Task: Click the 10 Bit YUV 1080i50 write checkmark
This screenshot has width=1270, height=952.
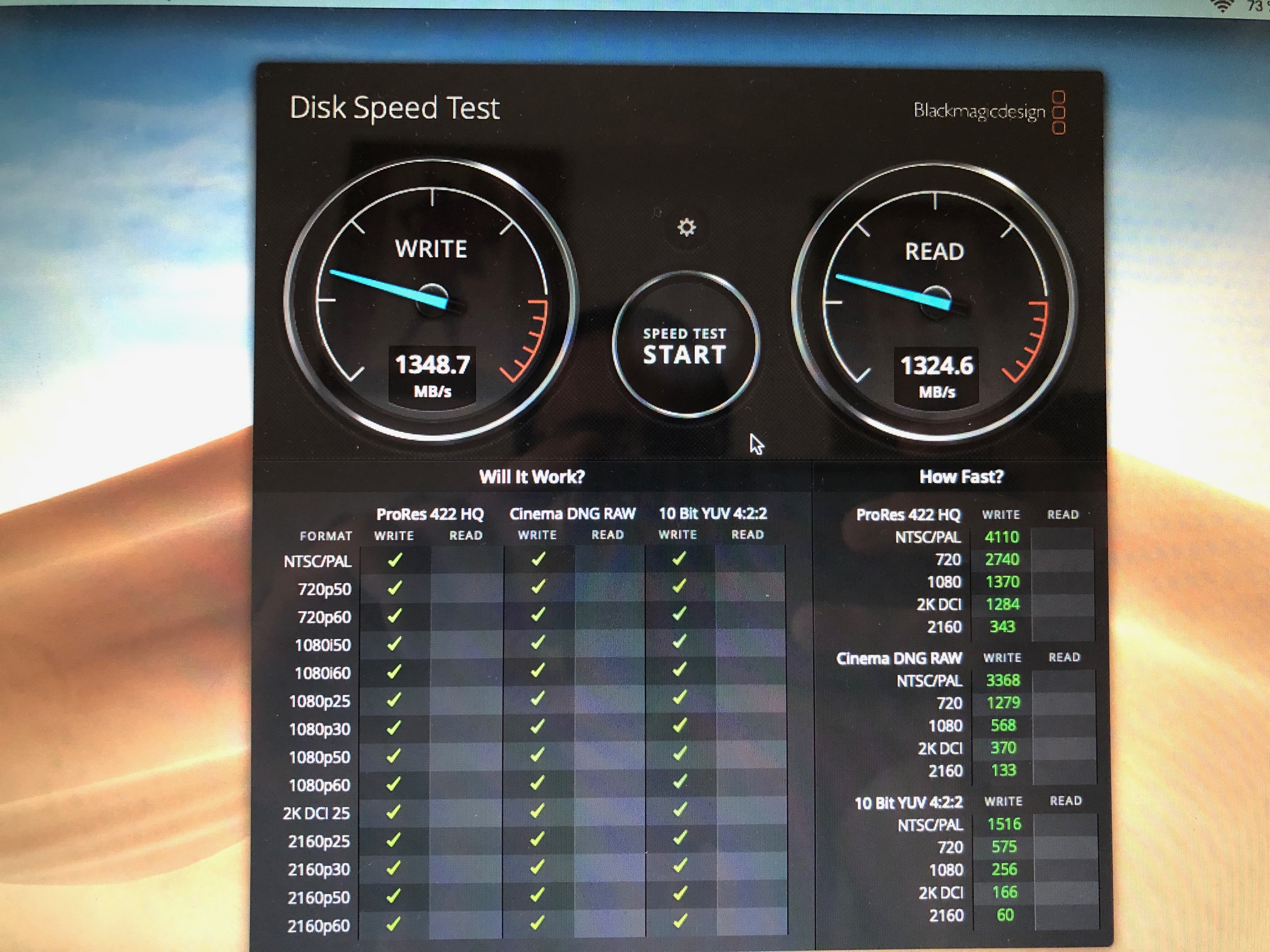Action: tap(679, 642)
